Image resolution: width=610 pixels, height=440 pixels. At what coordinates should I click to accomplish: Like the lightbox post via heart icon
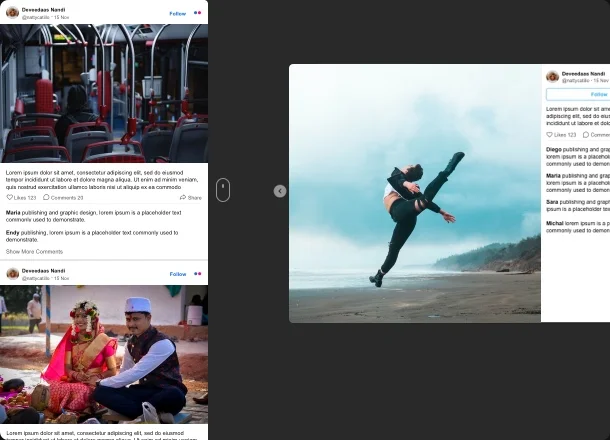[x=549, y=135]
